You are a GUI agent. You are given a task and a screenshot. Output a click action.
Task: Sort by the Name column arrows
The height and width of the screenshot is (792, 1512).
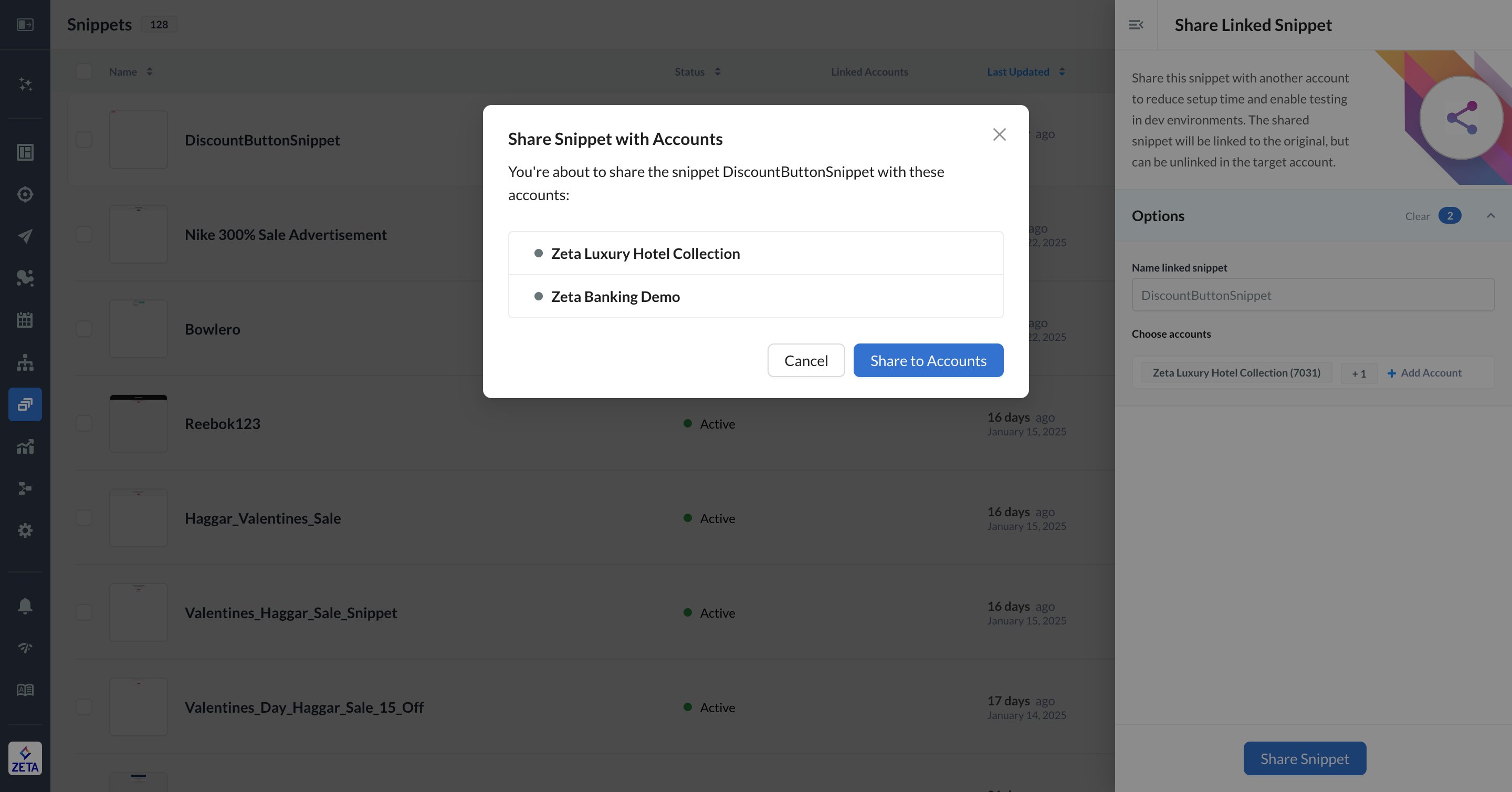149,71
